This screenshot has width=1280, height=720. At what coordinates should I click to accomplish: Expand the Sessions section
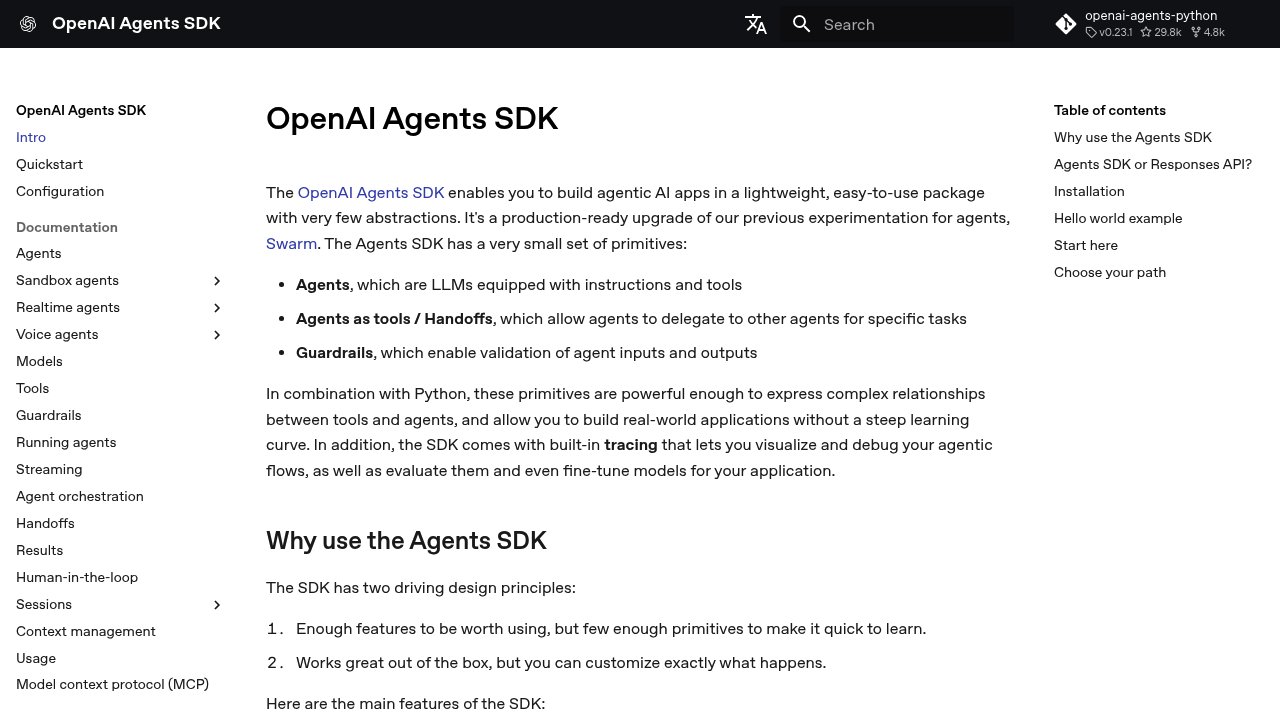[217, 605]
